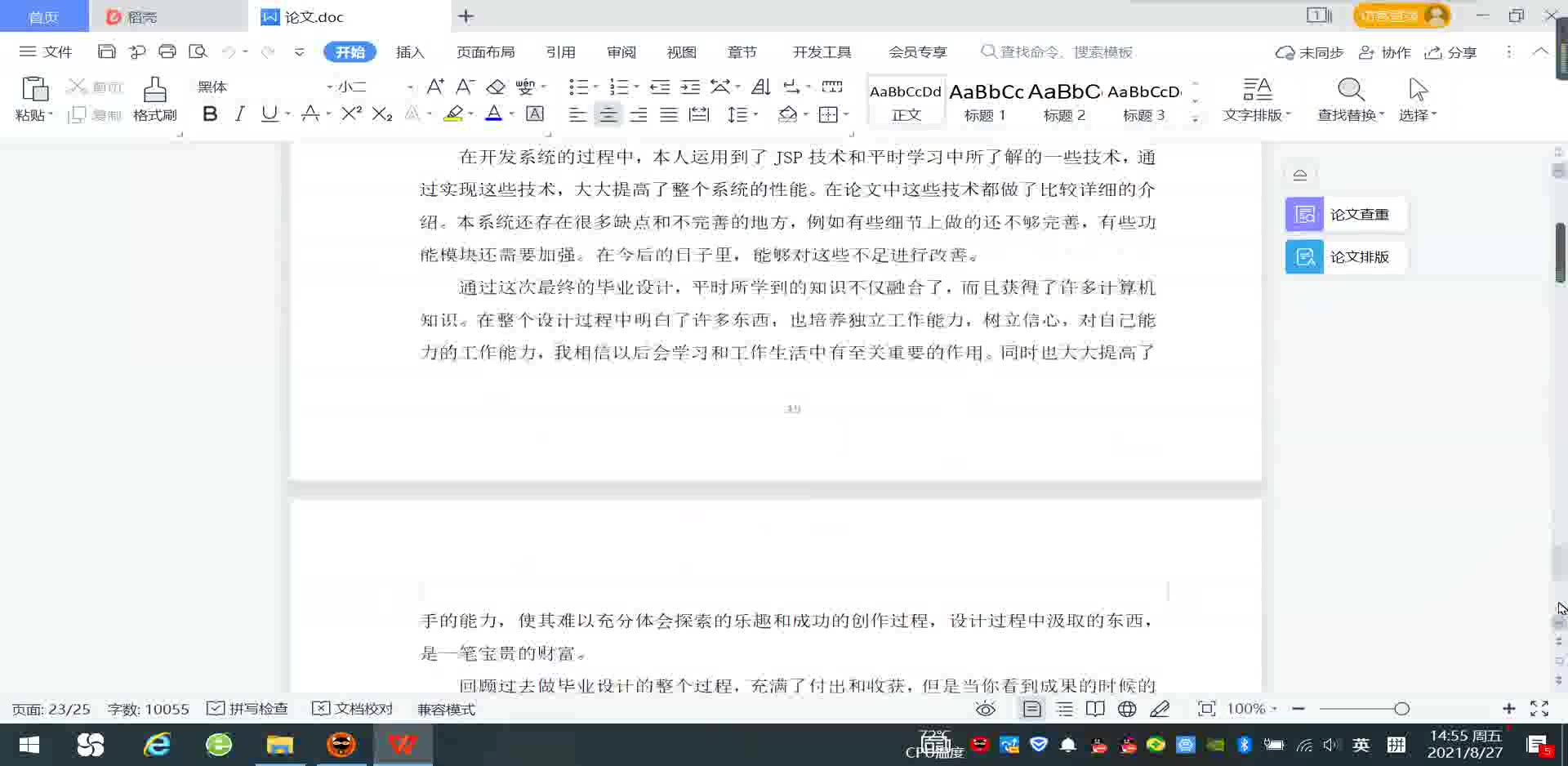Screen dimensions: 1568x766
Task: Apply the 标题 1 style
Action: [x=985, y=100]
